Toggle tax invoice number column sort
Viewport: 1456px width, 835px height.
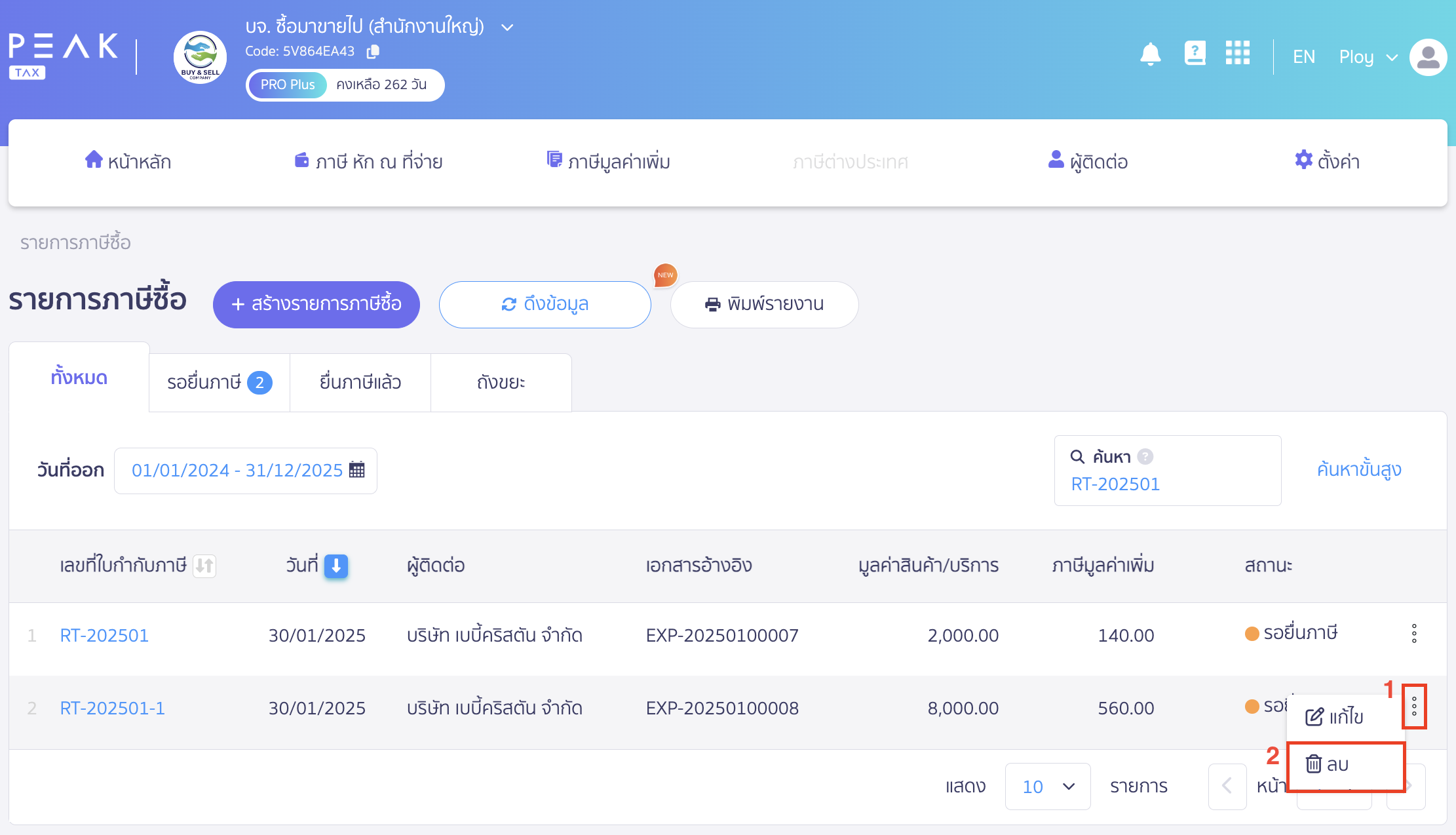tap(204, 566)
